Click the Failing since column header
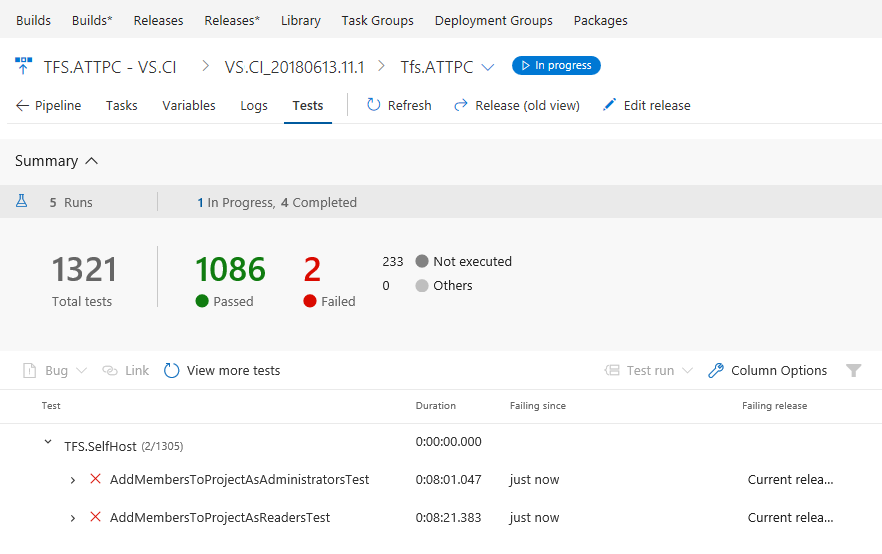 (x=538, y=406)
